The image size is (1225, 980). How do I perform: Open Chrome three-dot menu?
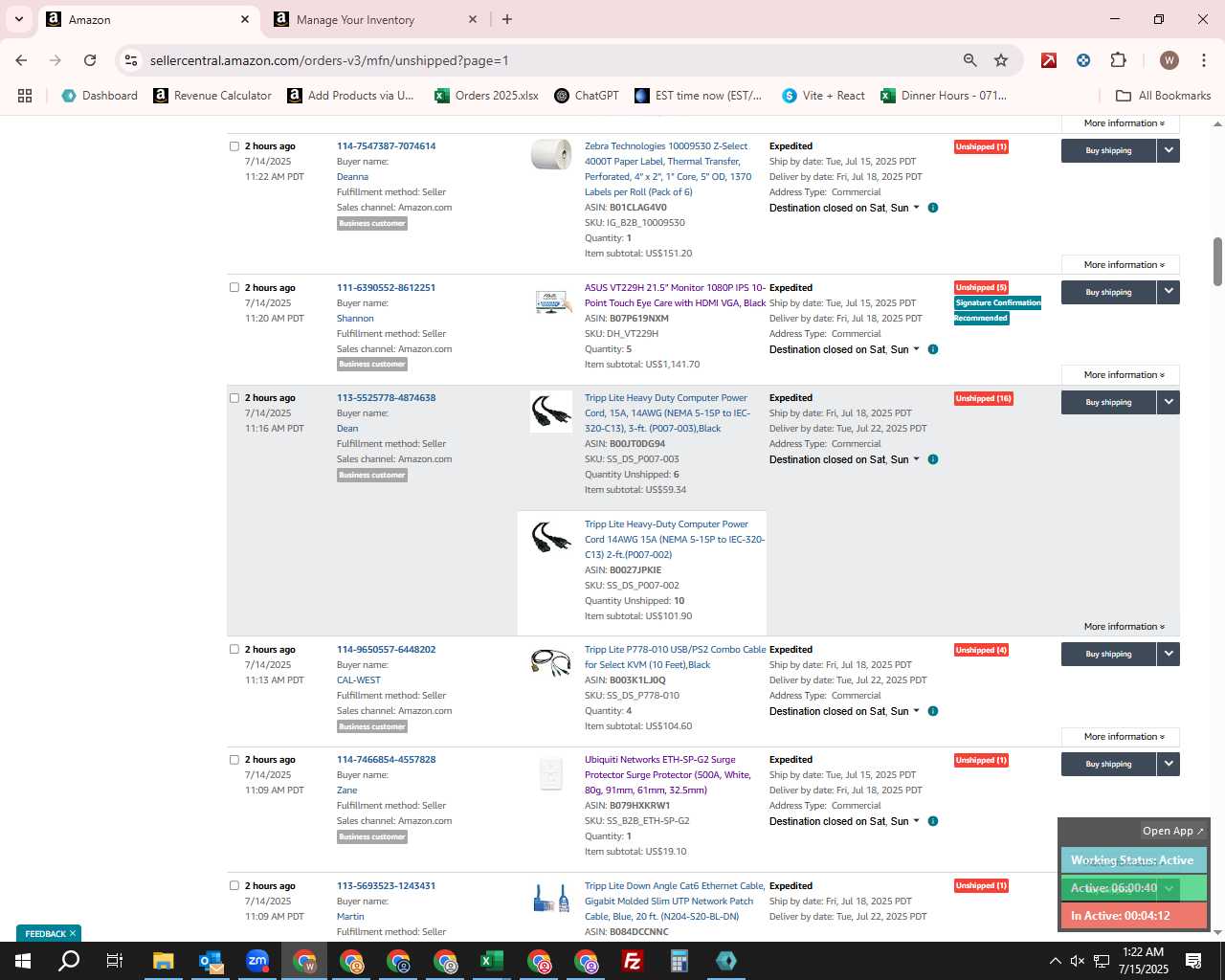pyautogui.click(x=1202, y=60)
